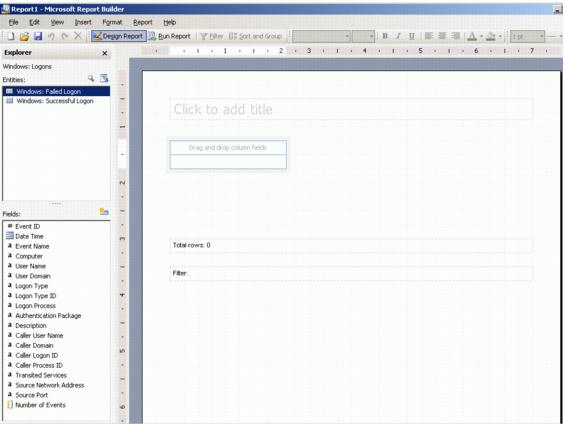Open the font name dropdown
This screenshot has height=424, width=565.
tap(321, 36)
